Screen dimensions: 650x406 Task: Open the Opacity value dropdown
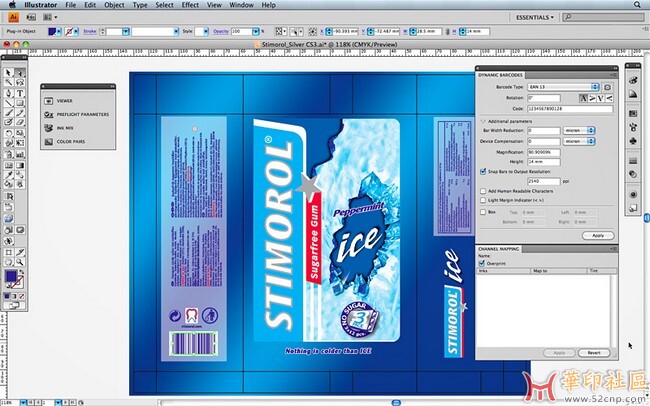(256, 32)
